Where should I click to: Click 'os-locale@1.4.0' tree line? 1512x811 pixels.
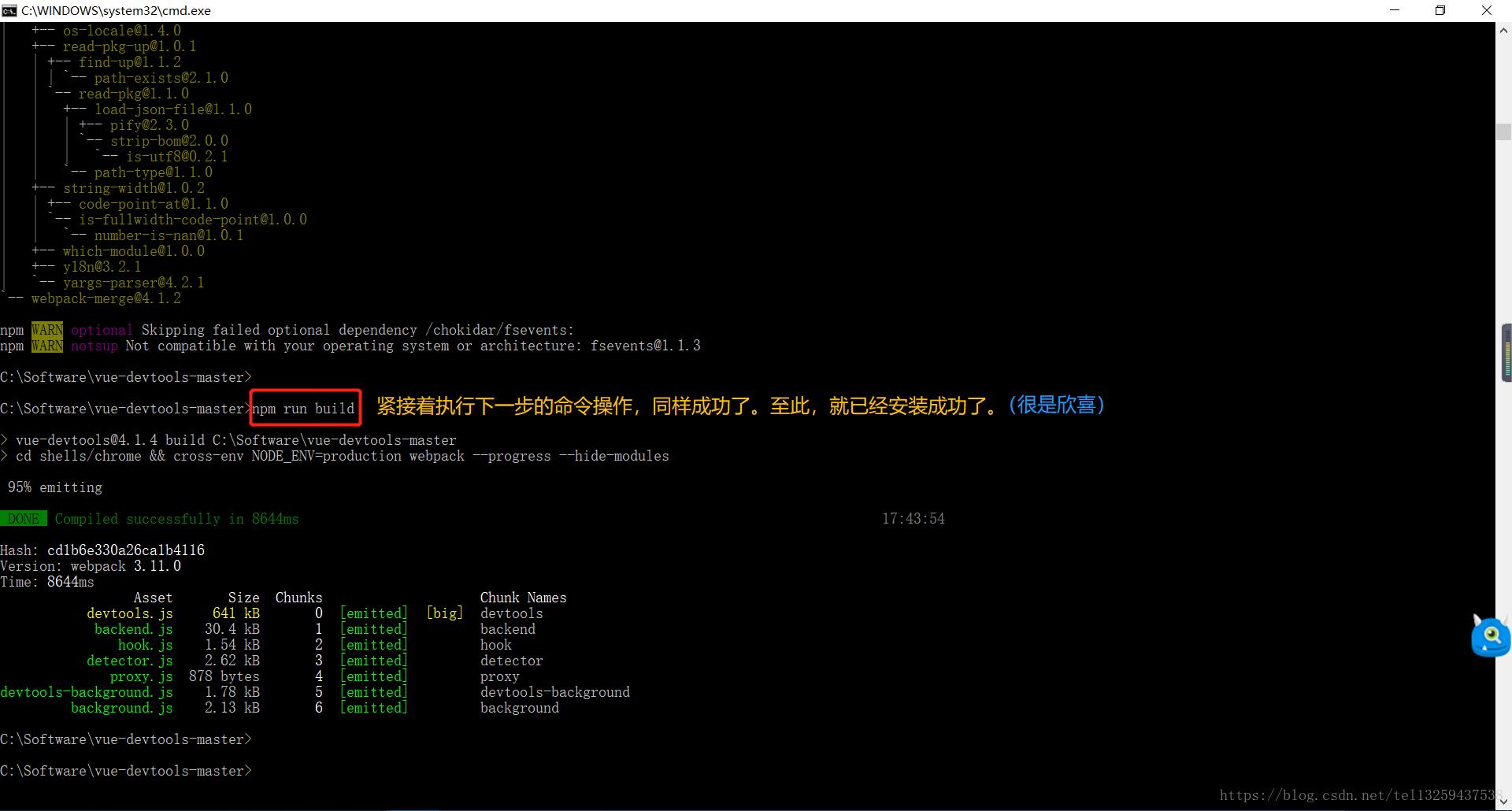coord(122,31)
